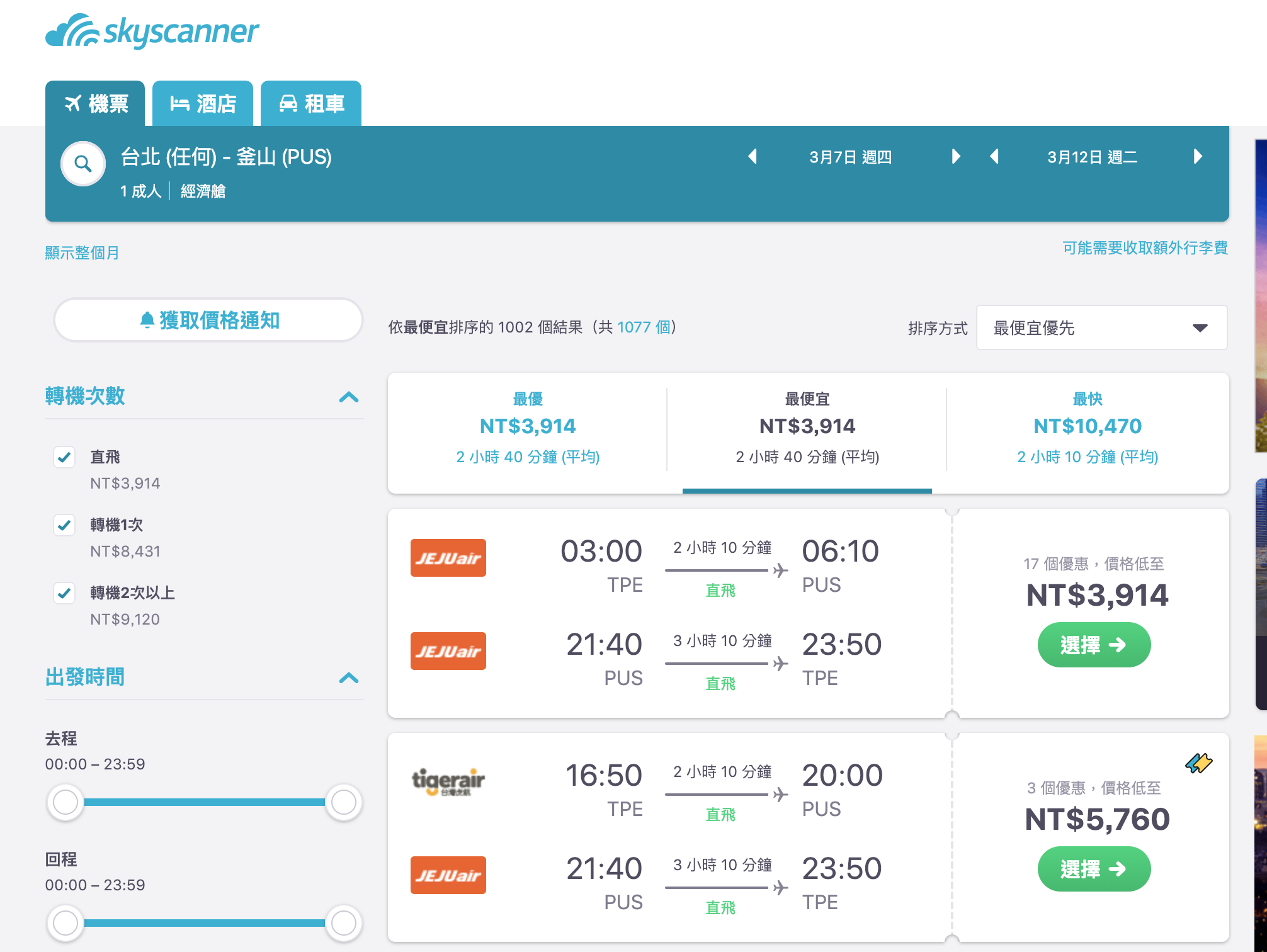Click 獲取價格通知 price alert button
This screenshot has width=1267, height=952.
coord(208,320)
